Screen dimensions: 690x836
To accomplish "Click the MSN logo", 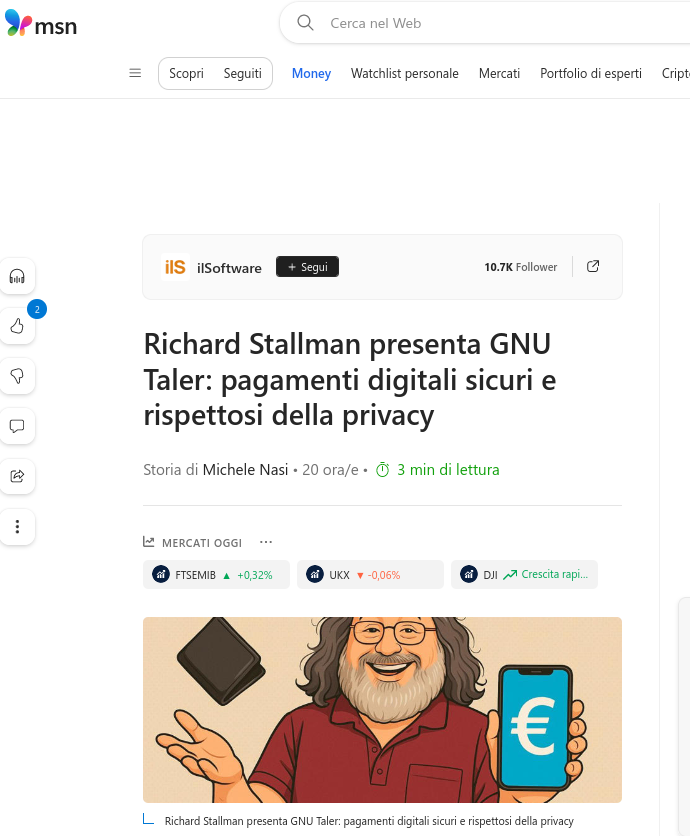I will 41,25.
